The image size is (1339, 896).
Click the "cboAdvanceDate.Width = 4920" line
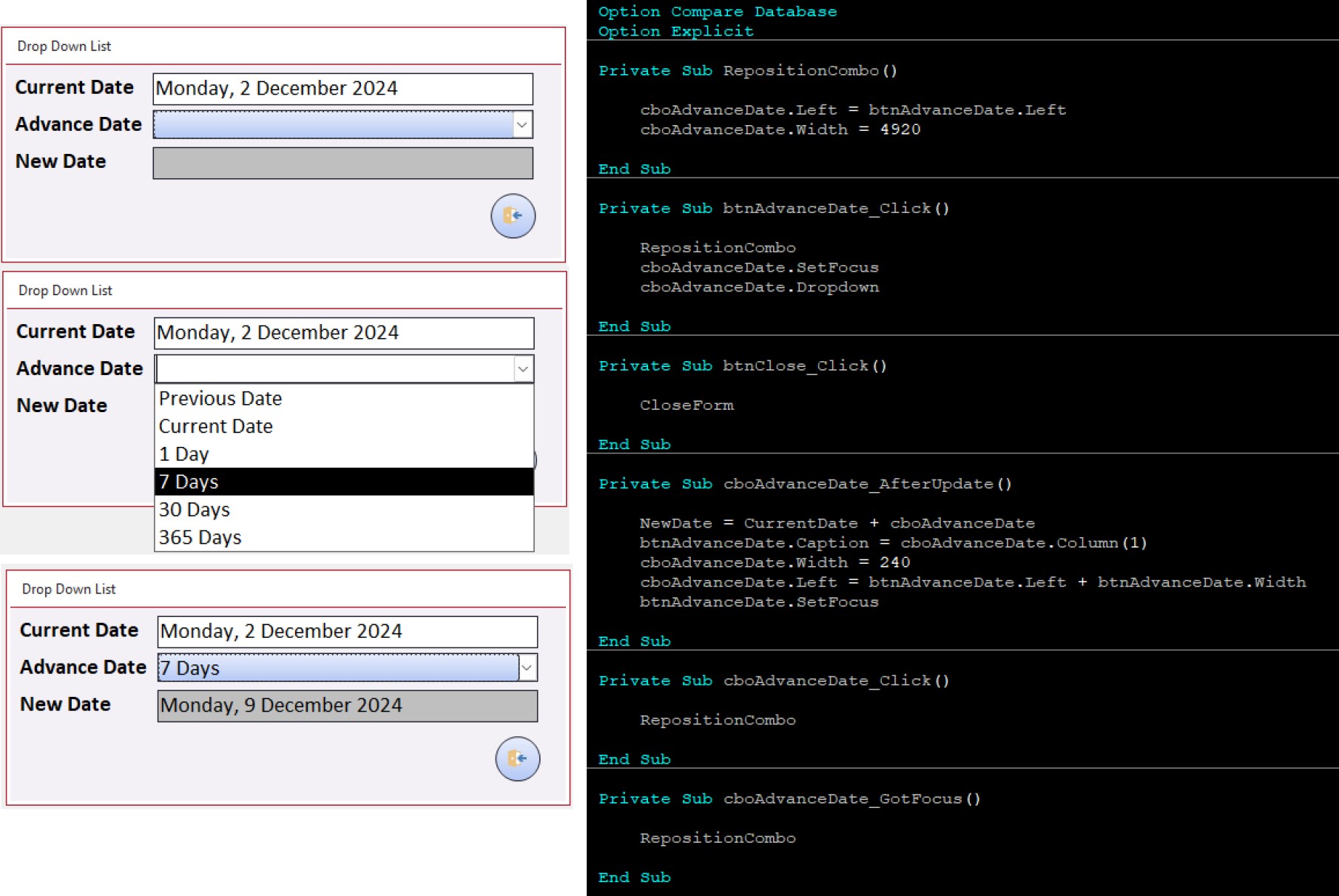pyautogui.click(x=780, y=129)
